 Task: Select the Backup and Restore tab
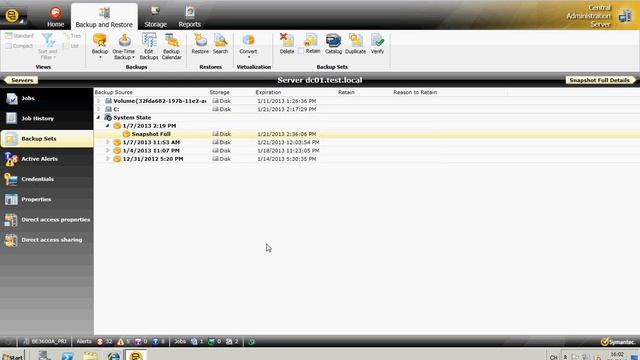104,17
